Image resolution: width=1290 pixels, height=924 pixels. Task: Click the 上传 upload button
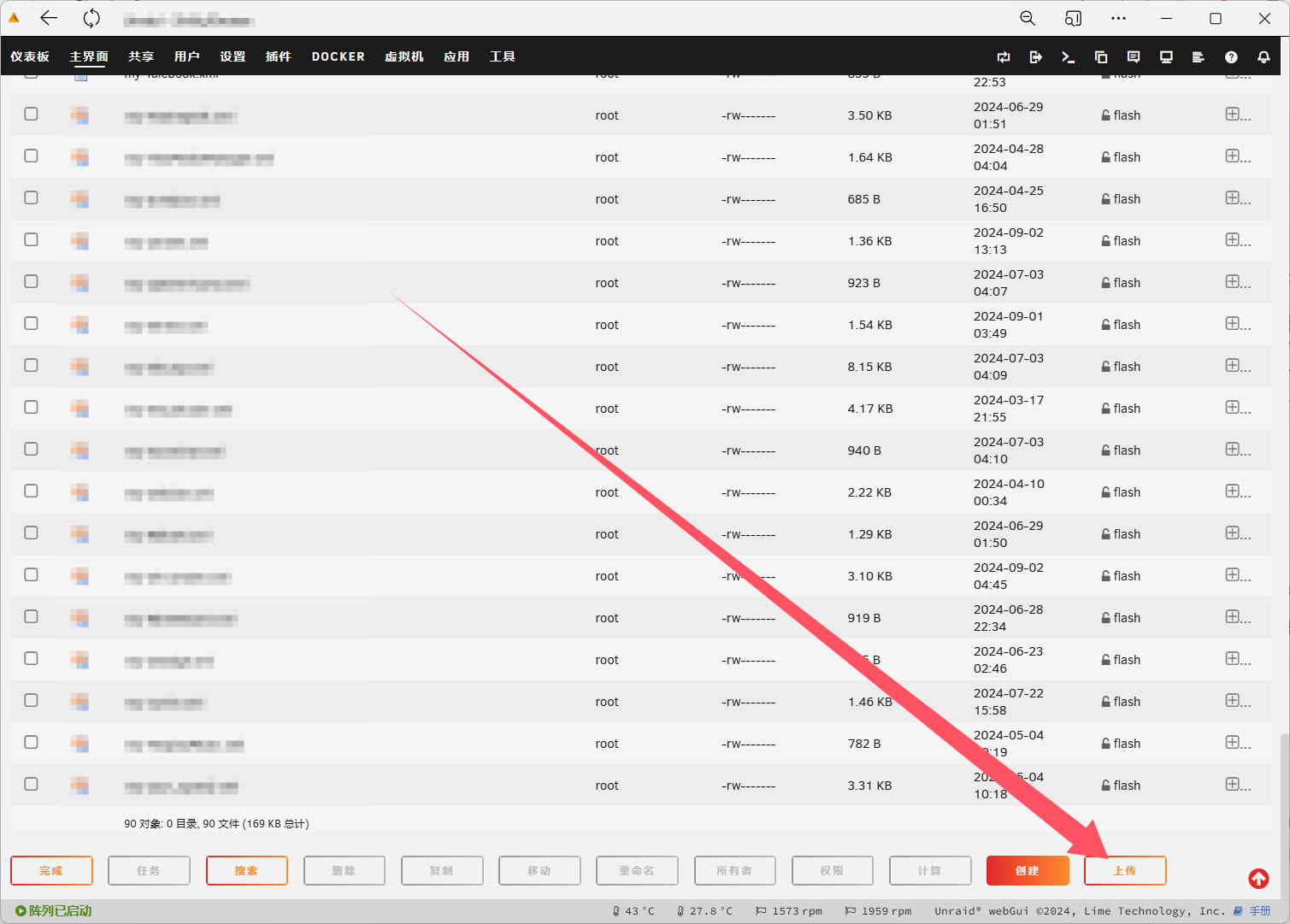point(1124,871)
